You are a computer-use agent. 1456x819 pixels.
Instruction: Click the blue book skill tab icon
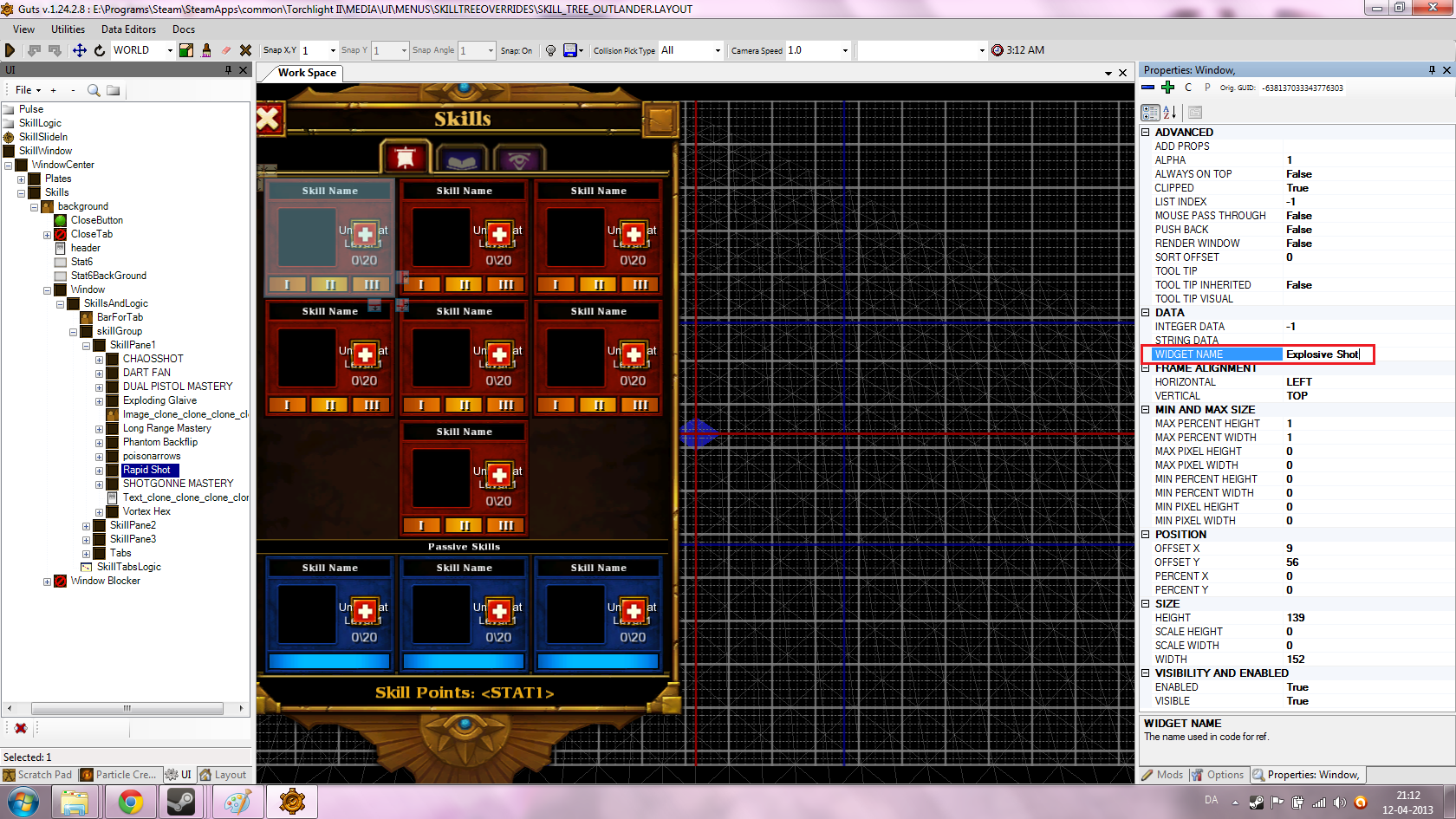pos(461,159)
